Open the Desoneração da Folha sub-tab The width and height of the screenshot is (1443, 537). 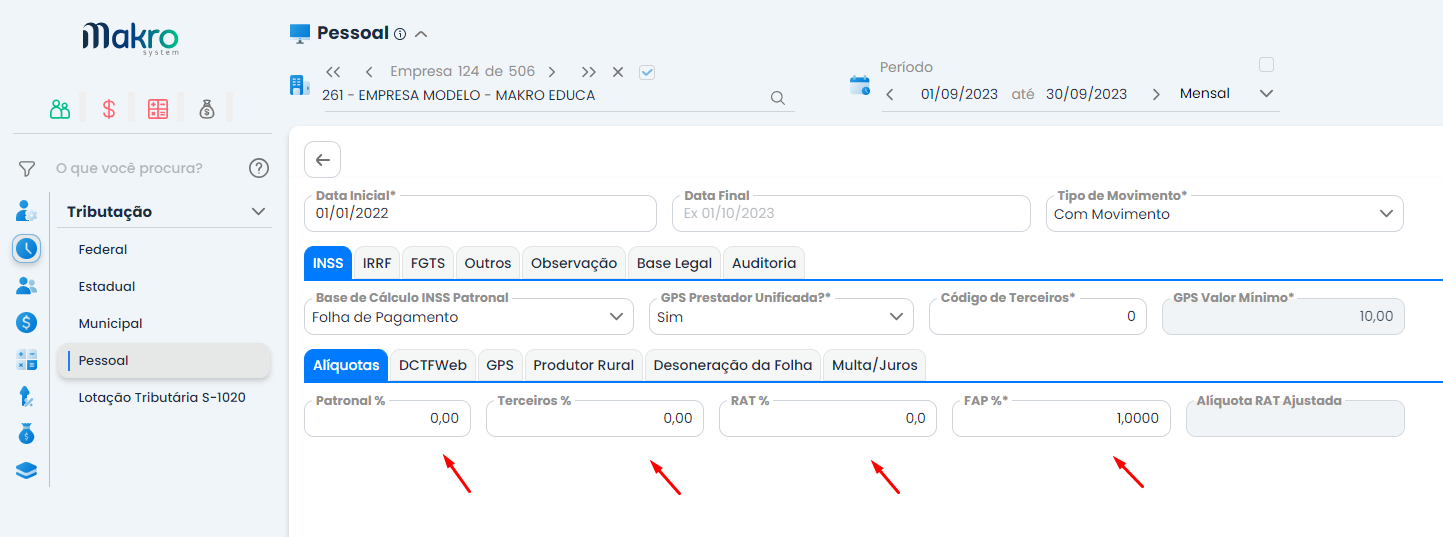click(x=734, y=365)
